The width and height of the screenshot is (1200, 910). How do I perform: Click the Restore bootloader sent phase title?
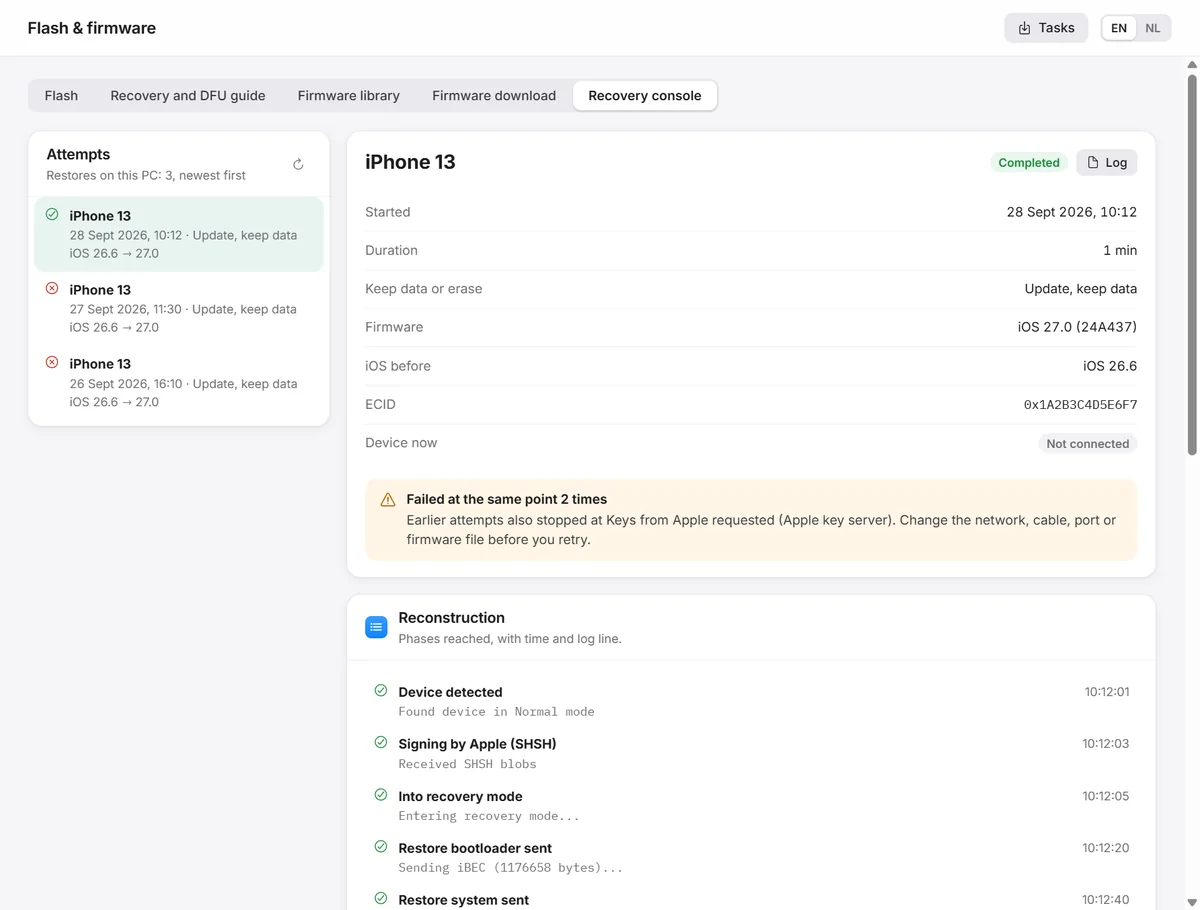475,848
